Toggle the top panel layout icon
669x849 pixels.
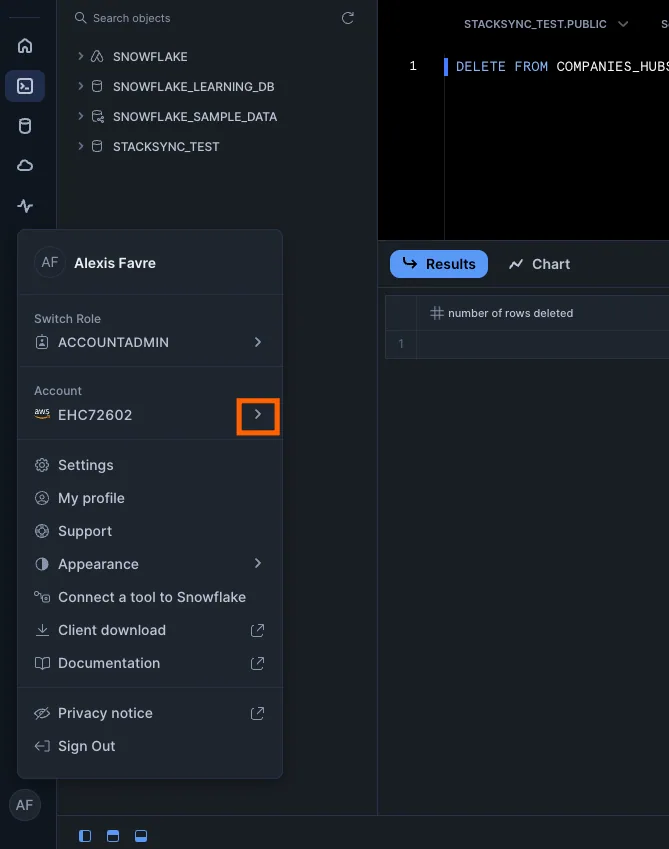coord(113,835)
